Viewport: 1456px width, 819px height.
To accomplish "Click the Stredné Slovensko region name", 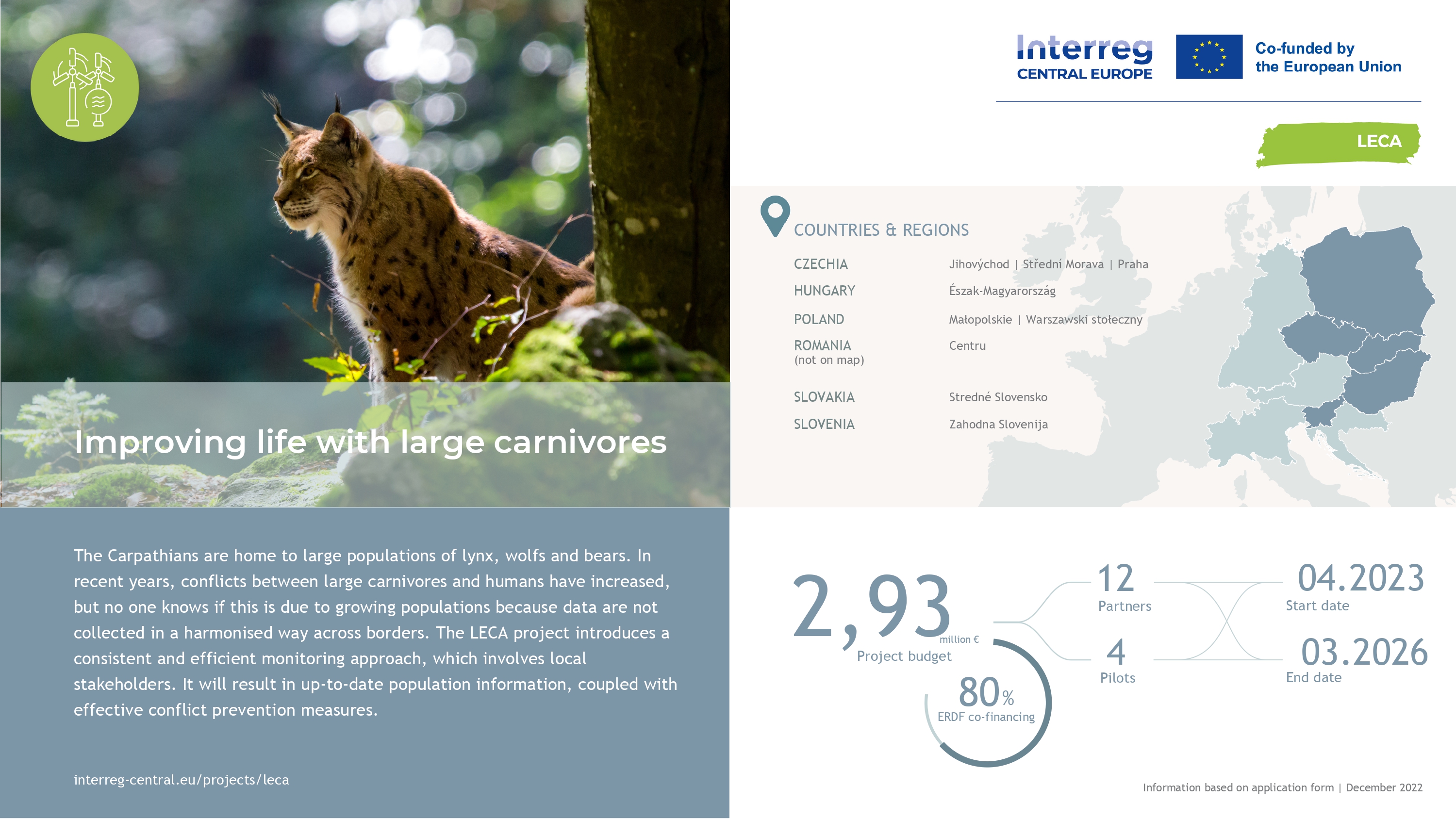I will [998, 397].
